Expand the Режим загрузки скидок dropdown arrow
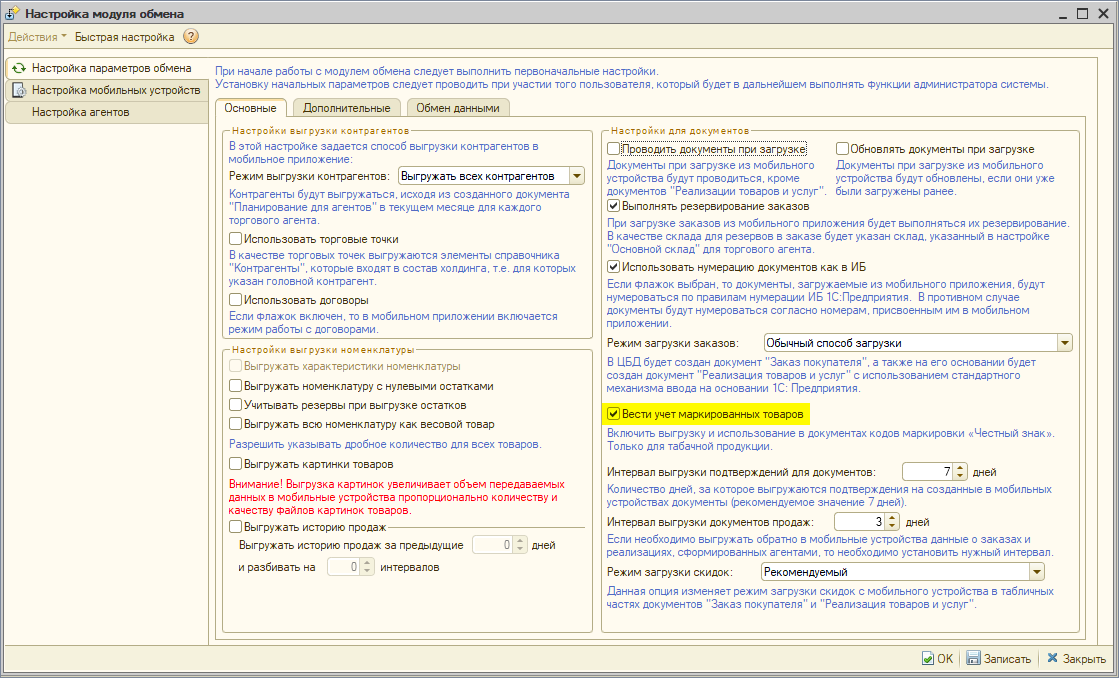The image size is (1119, 678). coord(1036,572)
